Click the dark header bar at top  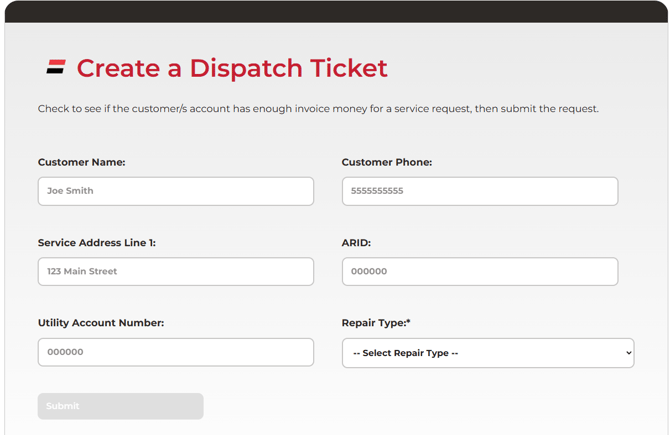(335, 11)
